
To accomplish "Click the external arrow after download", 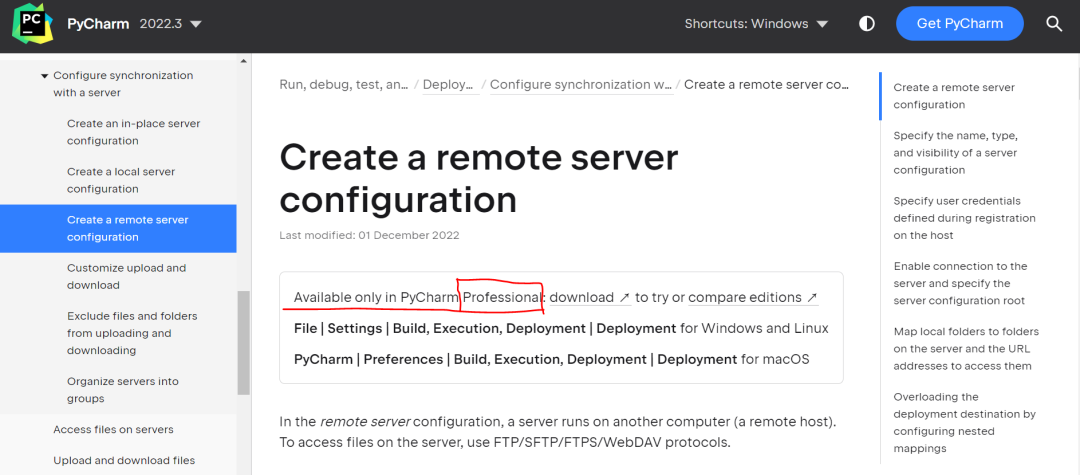I will (625, 297).
